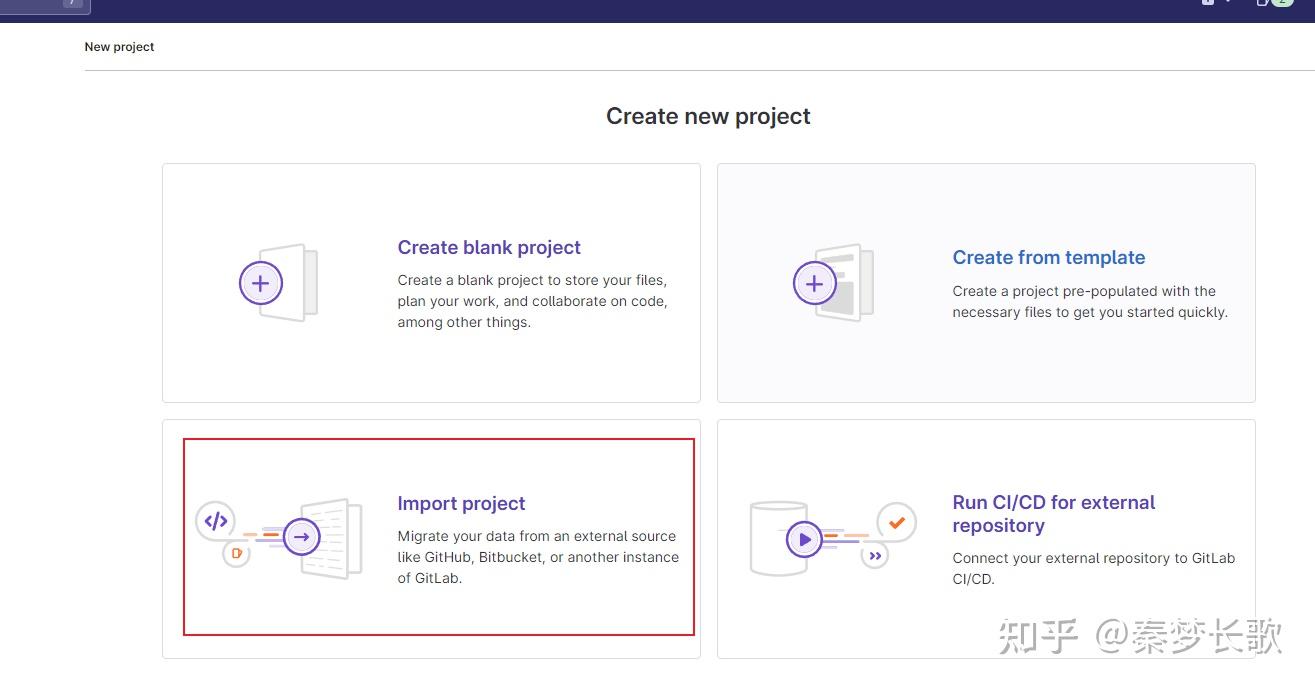Viewport: 1315px width, 691px height.
Task: Select the red-highlighted Import project card
Action: pyautogui.click(x=438, y=536)
